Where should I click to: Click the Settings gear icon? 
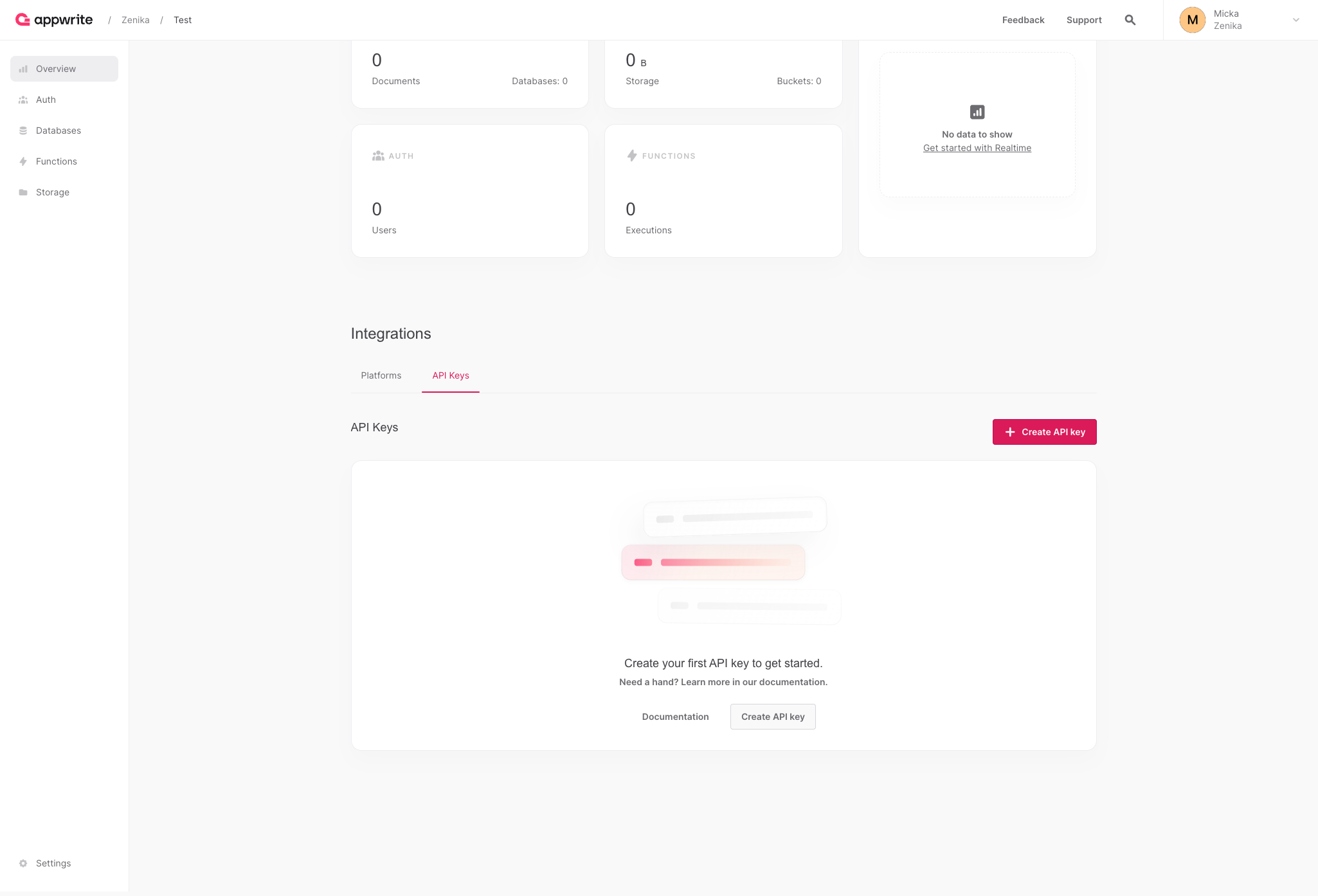[24, 862]
